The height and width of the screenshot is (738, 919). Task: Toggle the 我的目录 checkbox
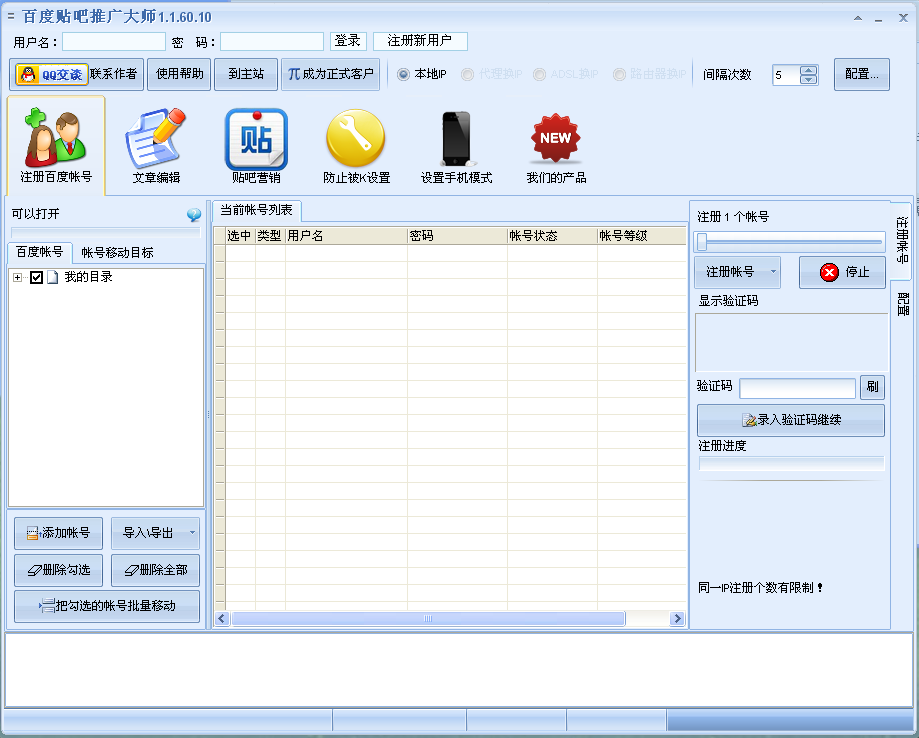pos(37,277)
